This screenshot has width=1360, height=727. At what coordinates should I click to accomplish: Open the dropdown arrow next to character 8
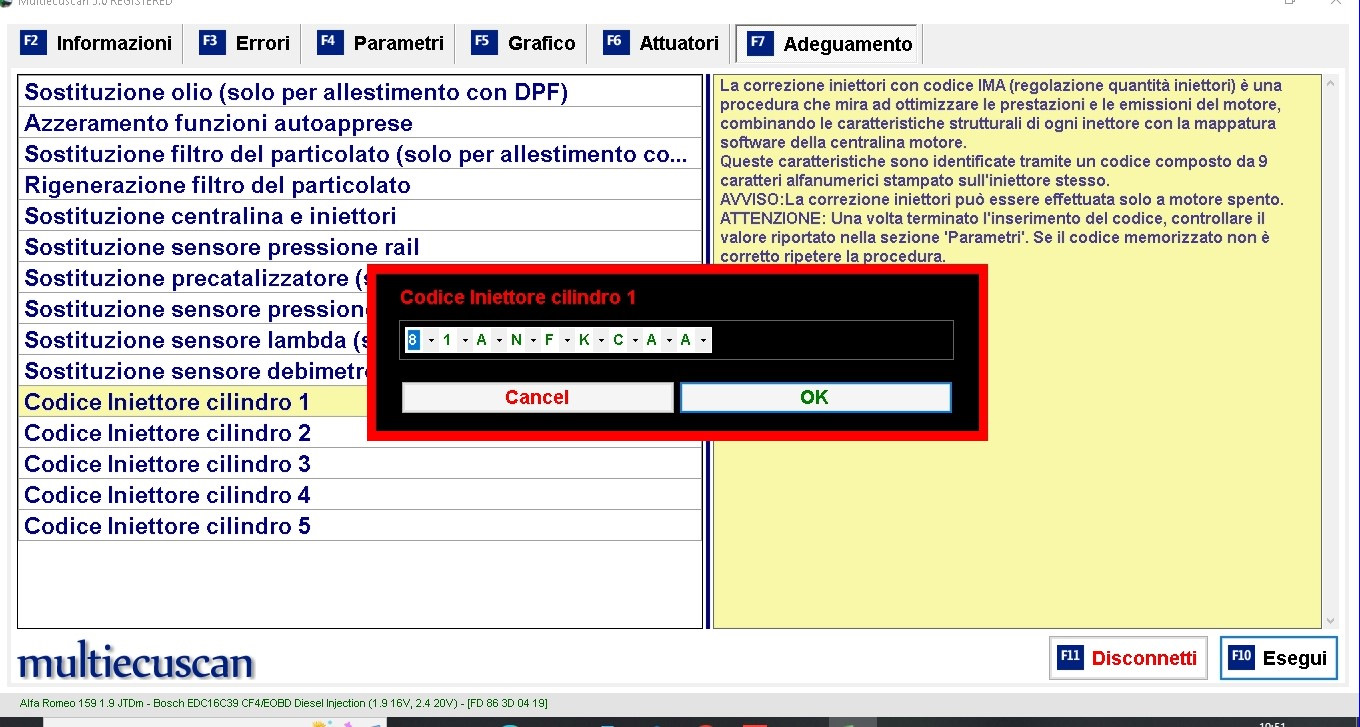click(x=430, y=341)
